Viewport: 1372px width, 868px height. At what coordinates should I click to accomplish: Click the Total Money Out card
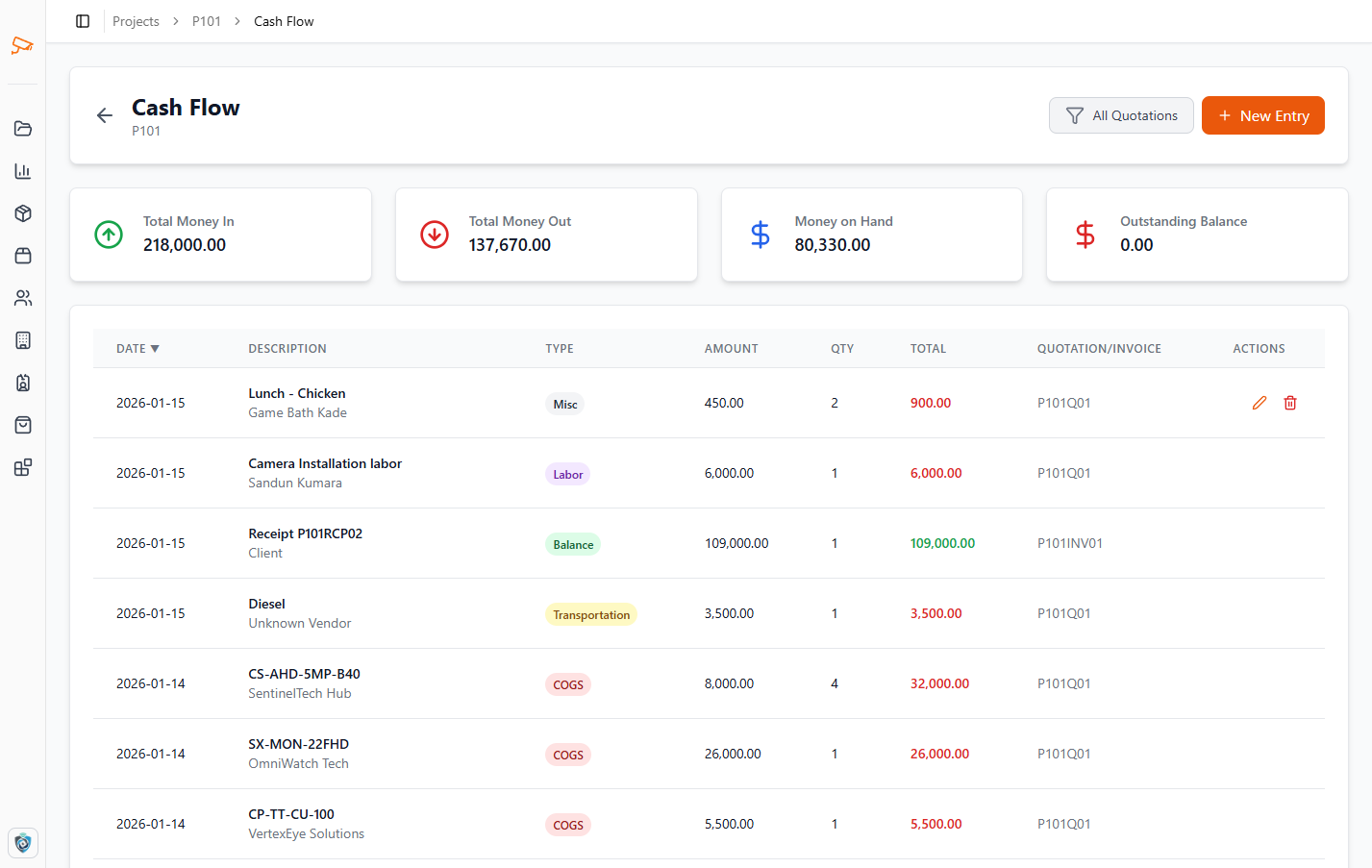[x=546, y=235]
